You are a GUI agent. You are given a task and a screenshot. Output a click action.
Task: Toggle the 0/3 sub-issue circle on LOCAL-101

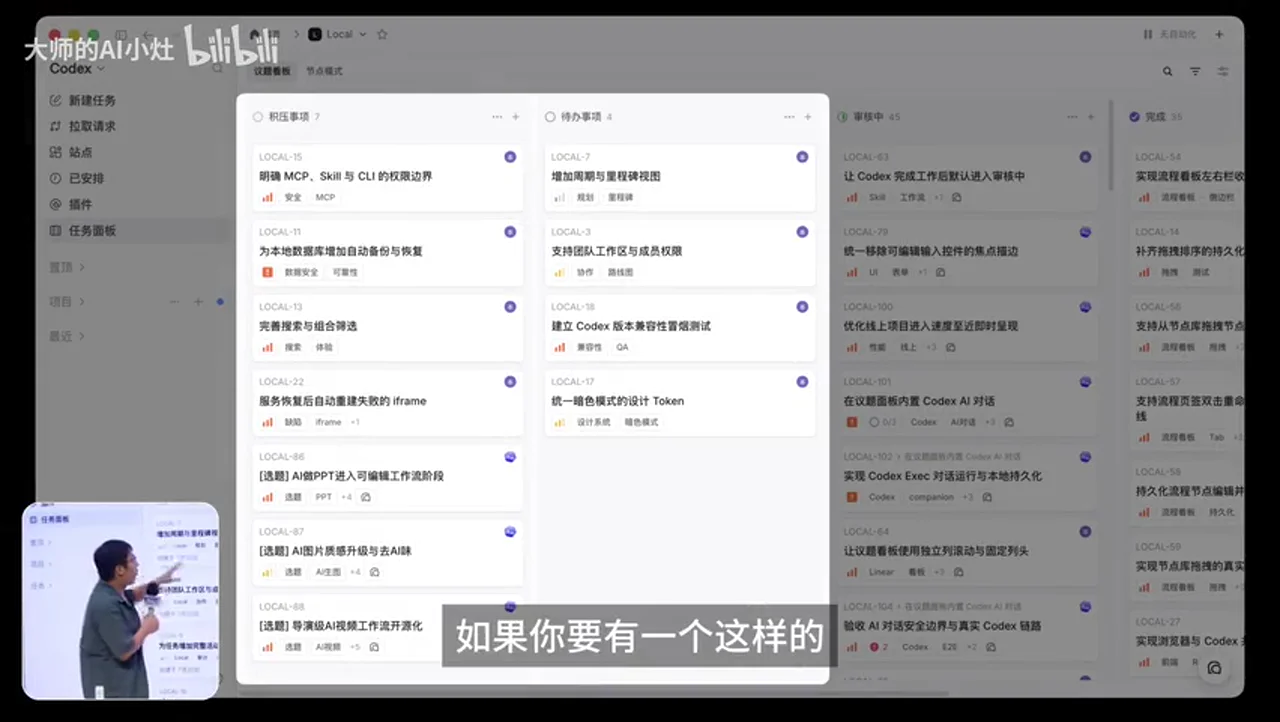tap(874, 422)
